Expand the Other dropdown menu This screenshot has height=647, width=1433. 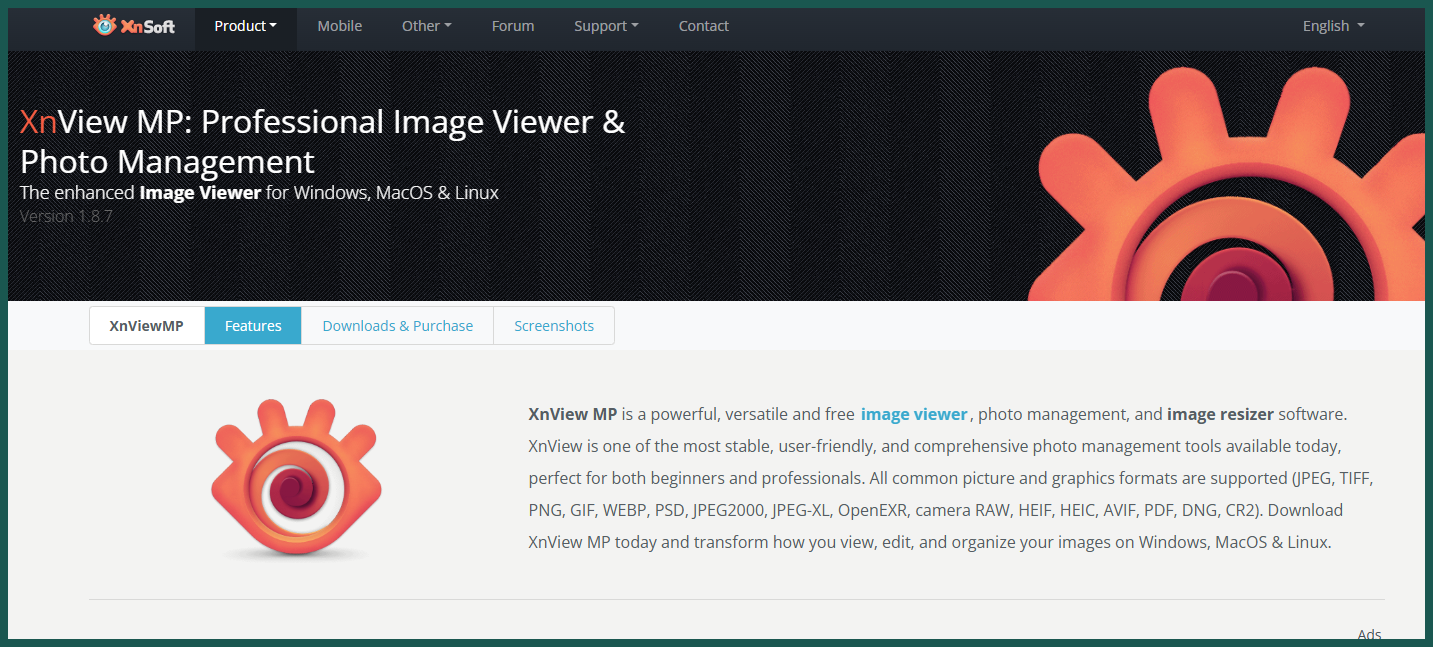click(x=427, y=26)
